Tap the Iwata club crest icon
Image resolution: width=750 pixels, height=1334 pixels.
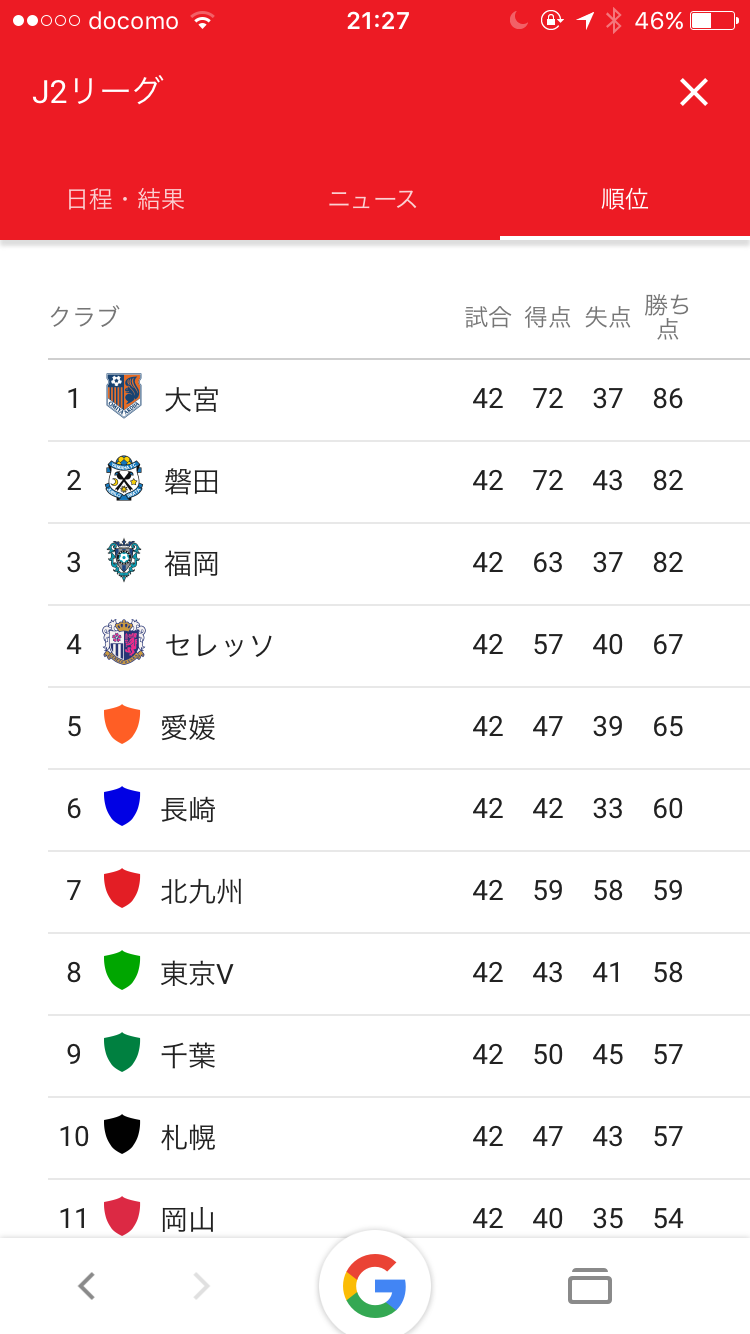tap(124, 481)
